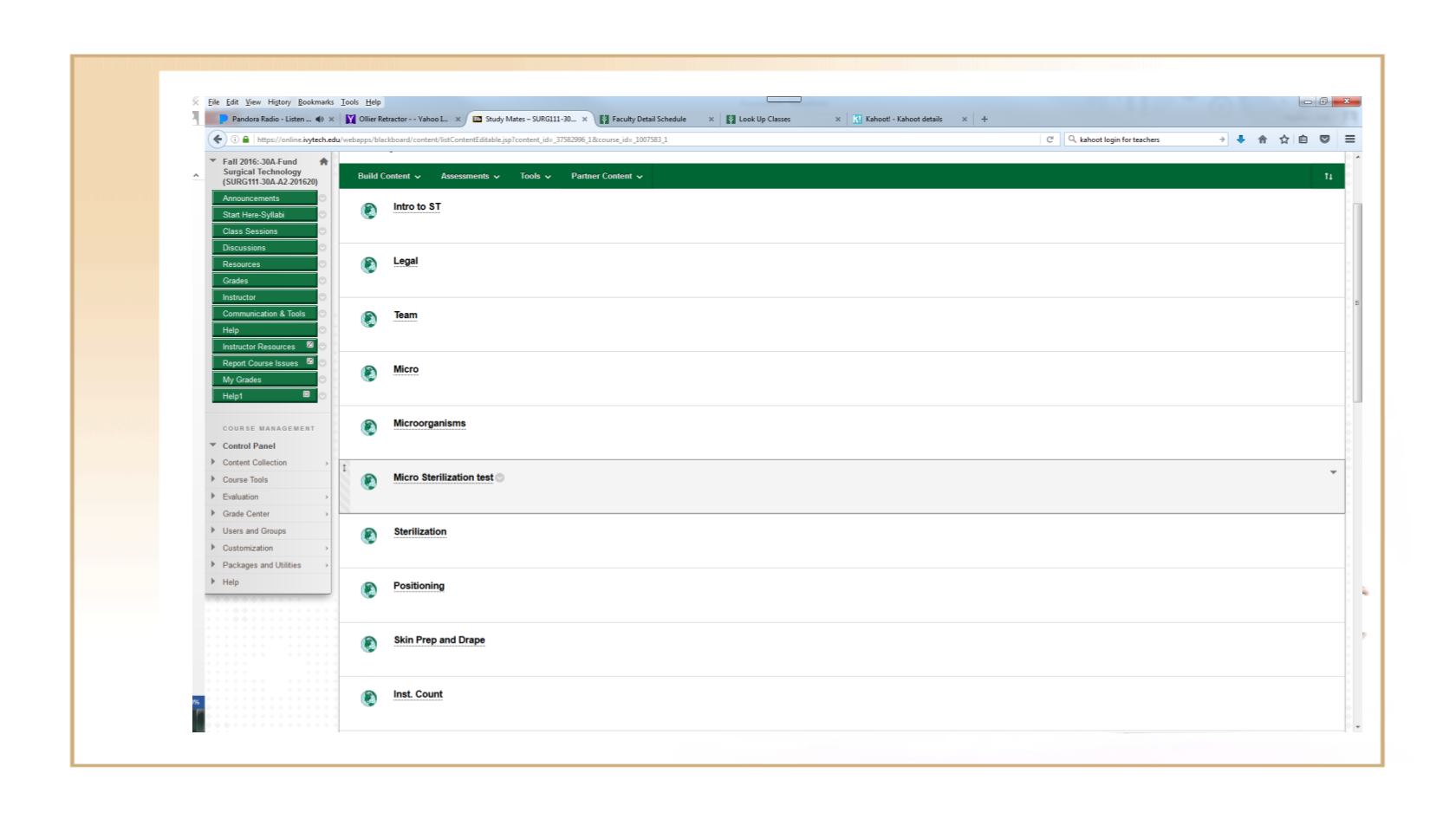
Task: Mute the Pandora Radio tab audio
Action: coord(320,120)
